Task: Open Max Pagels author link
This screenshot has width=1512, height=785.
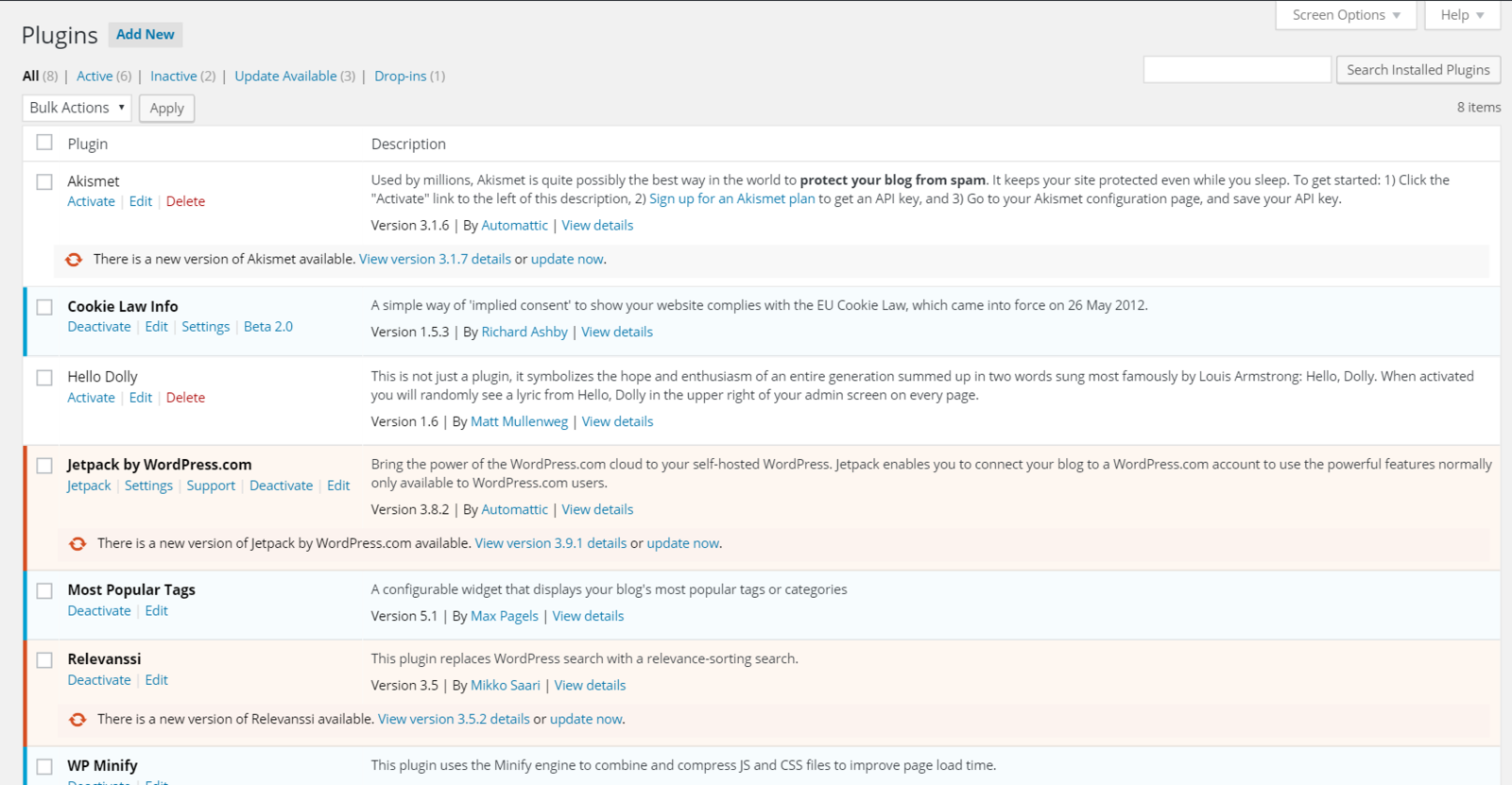Action: point(505,616)
